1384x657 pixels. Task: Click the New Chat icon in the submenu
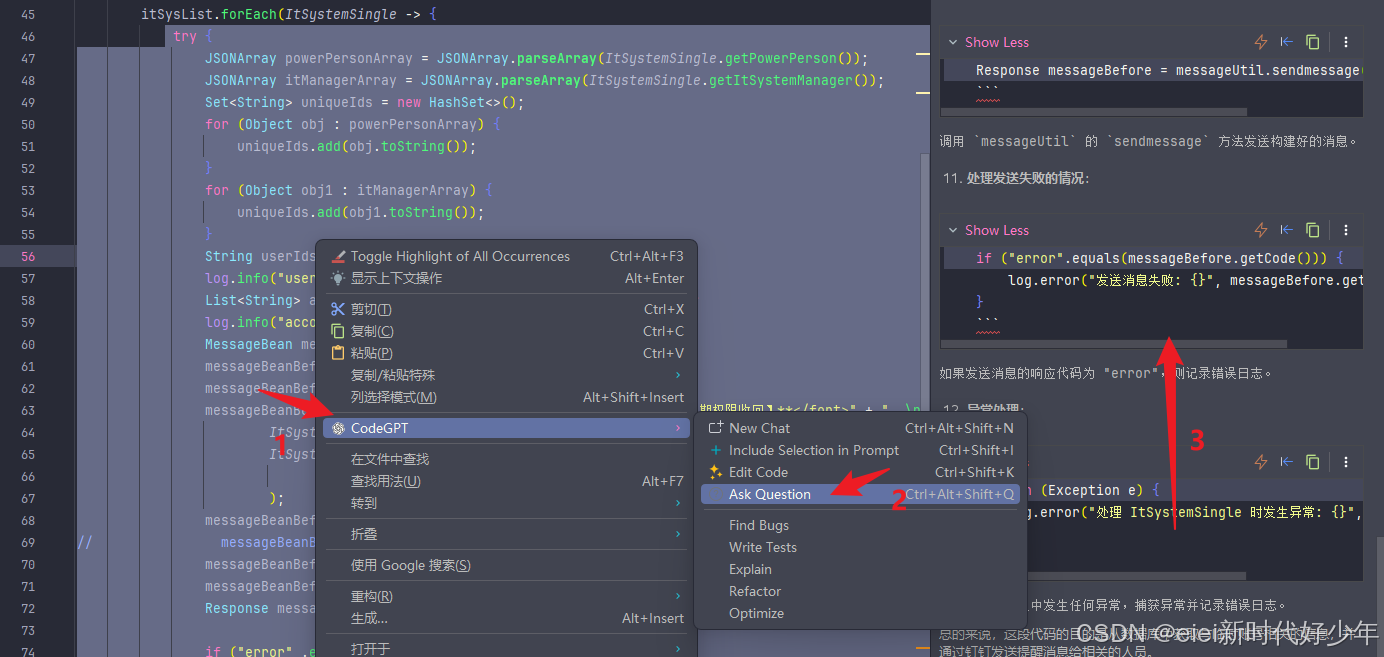(x=715, y=428)
